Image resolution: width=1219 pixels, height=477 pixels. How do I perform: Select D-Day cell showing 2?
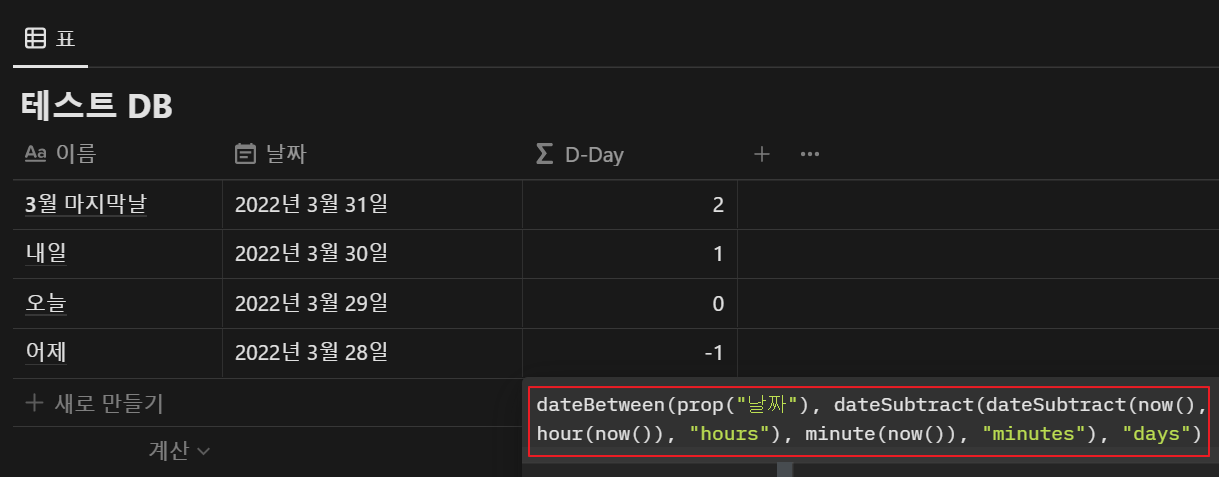pos(630,205)
